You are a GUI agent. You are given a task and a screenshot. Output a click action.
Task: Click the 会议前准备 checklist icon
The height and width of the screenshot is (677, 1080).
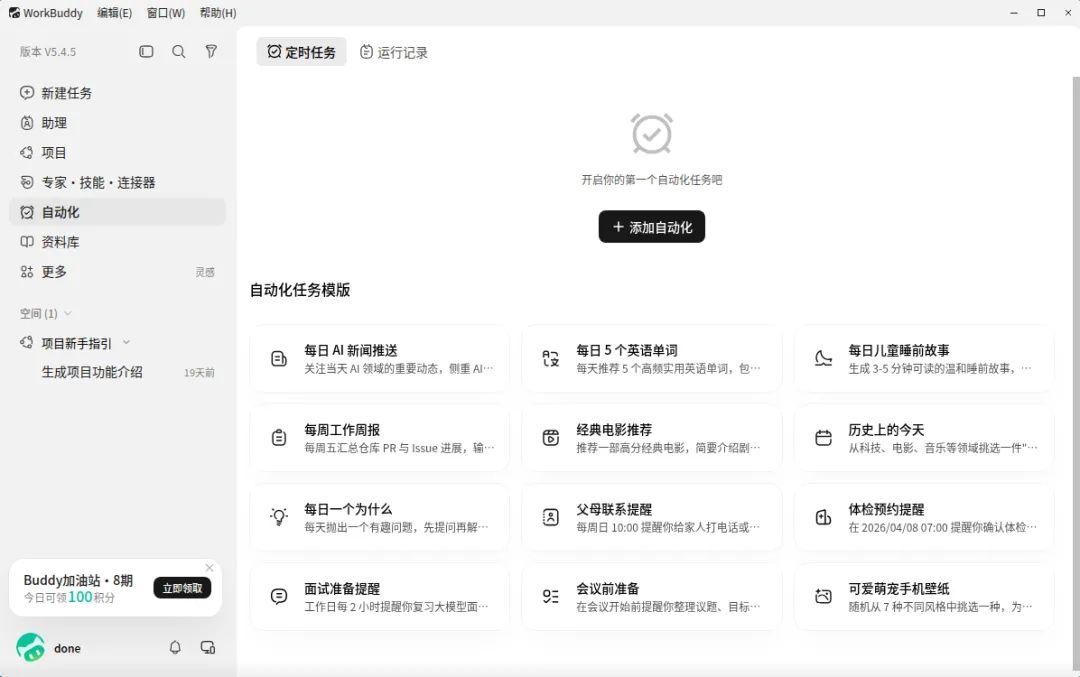pyautogui.click(x=551, y=596)
